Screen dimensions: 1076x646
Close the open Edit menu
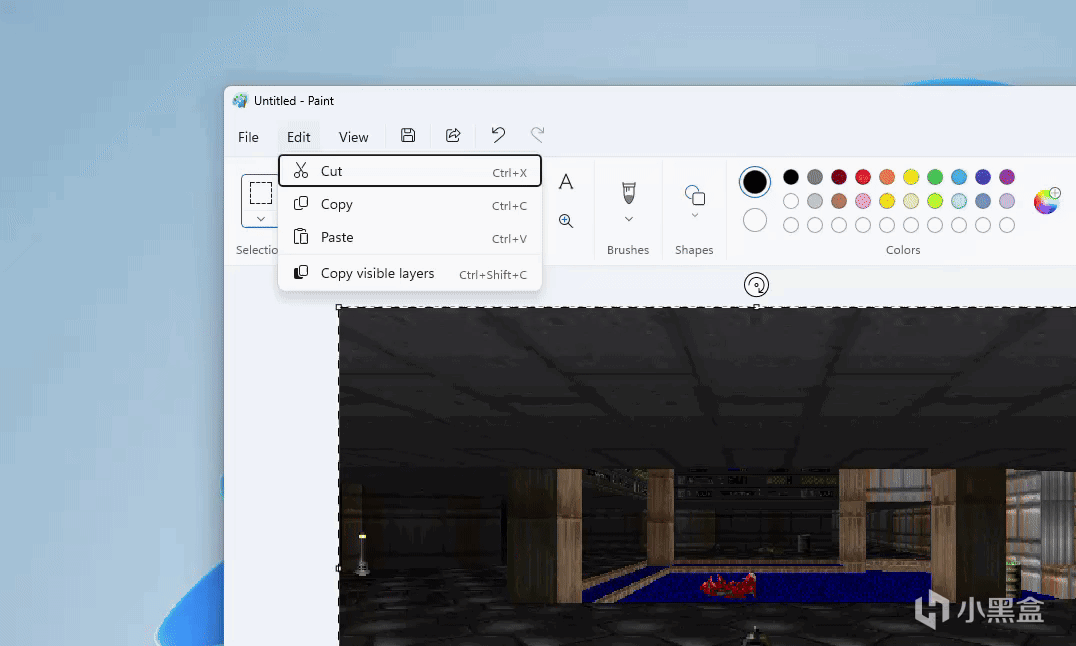coord(299,137)
